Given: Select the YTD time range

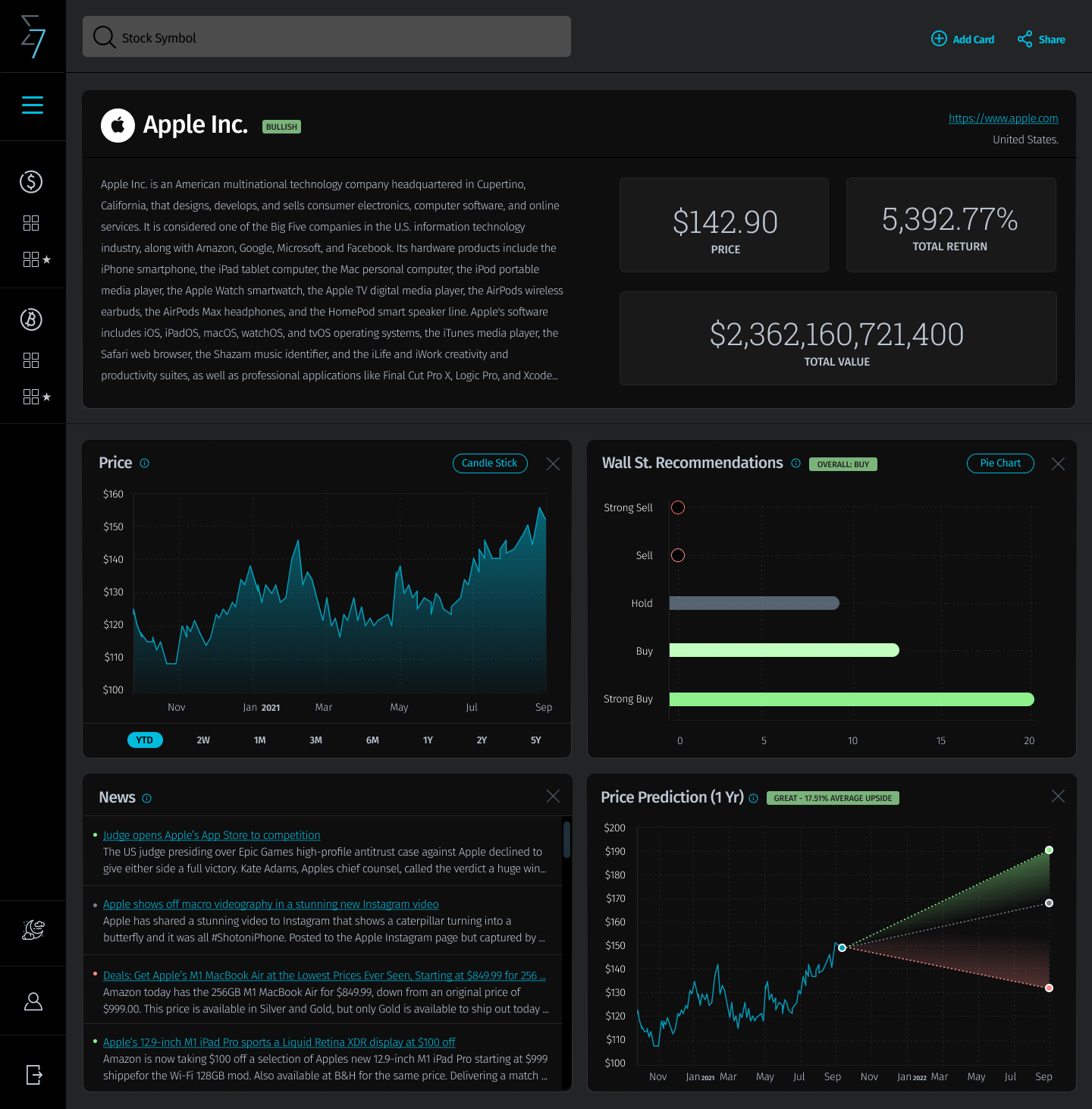Looking at the screenshot, I should 145,740.
